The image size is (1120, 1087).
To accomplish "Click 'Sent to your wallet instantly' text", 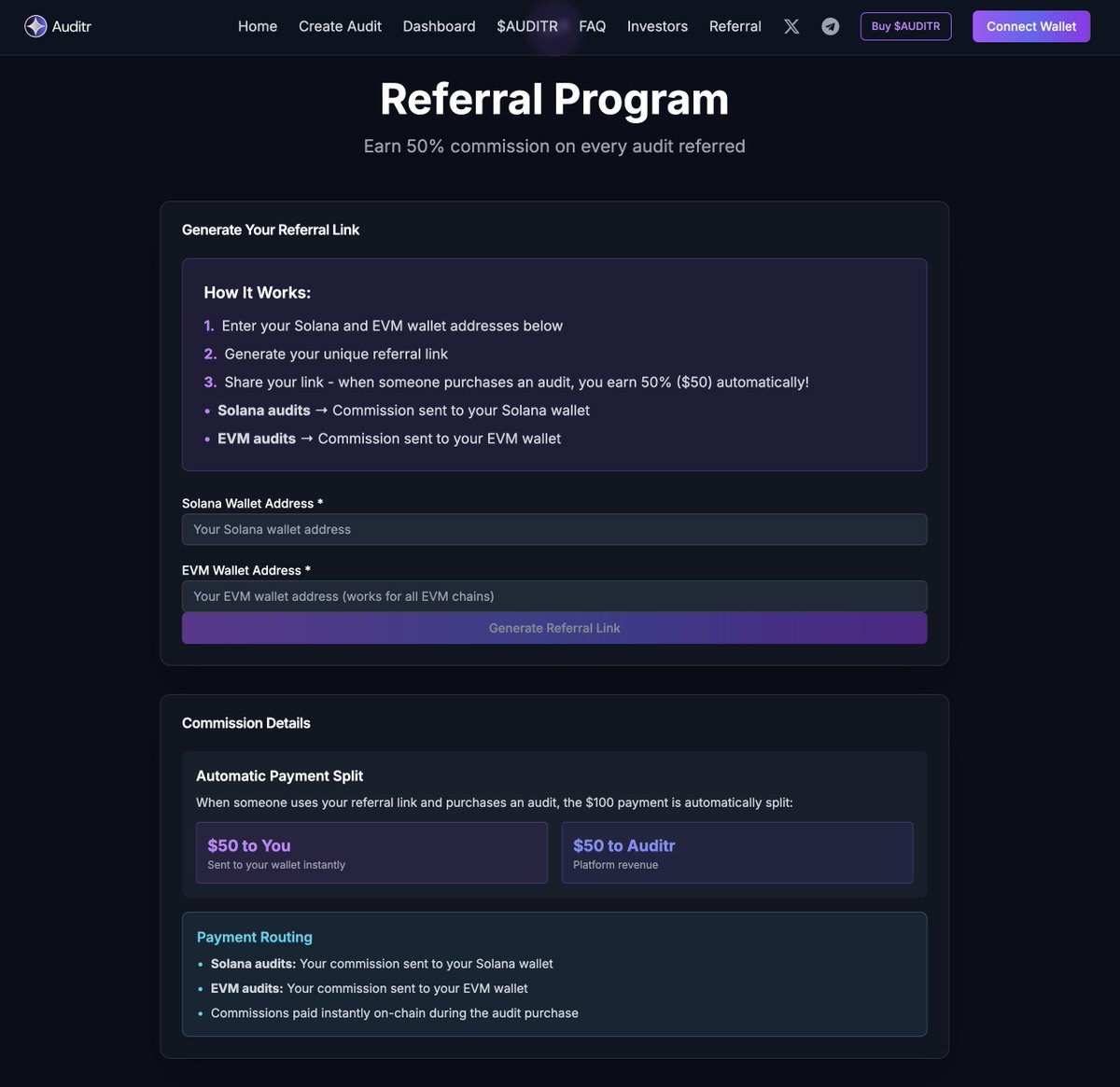I will coord(276,865).
